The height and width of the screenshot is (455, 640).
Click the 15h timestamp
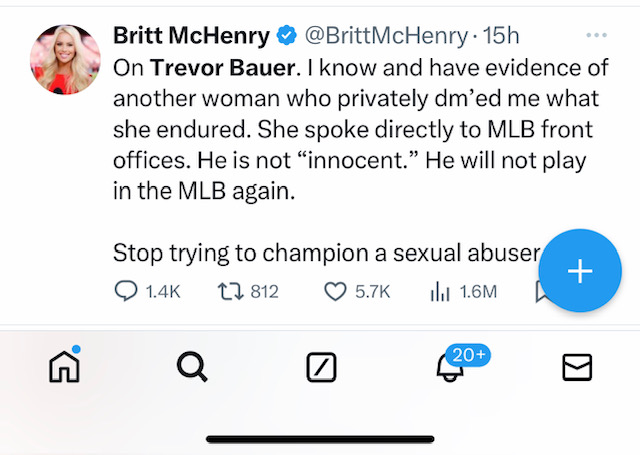pos(502,37)
